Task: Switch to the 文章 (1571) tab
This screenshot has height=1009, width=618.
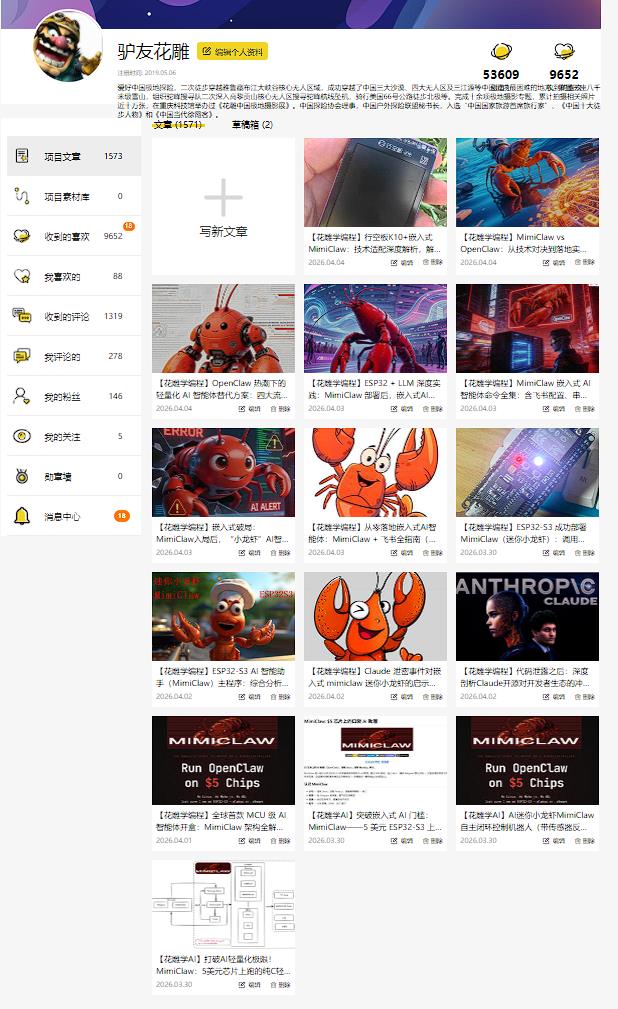Action: (178, 125)
